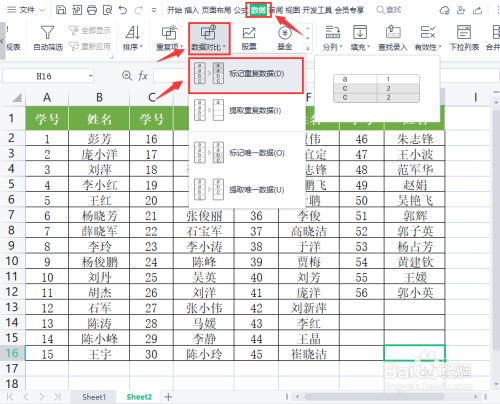This screenshot has width=500, height=404.
Task: Click the 基金 fund icon
Action: click(x=285, y=38)
